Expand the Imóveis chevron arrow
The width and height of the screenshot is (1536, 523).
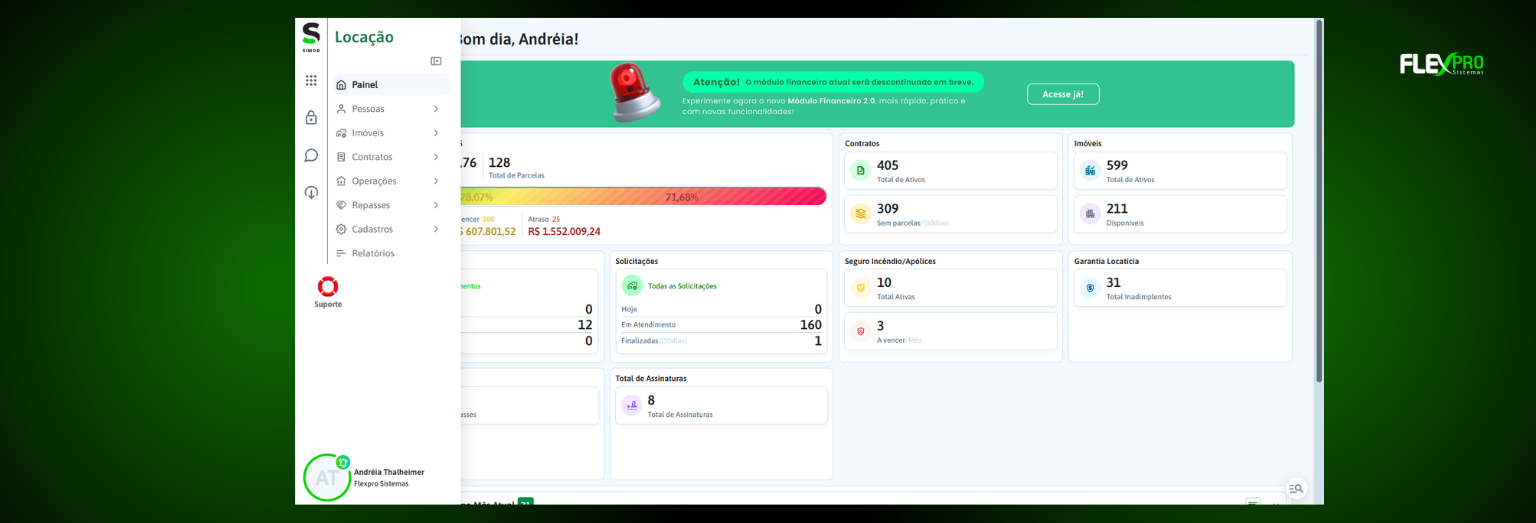point(436,133)
